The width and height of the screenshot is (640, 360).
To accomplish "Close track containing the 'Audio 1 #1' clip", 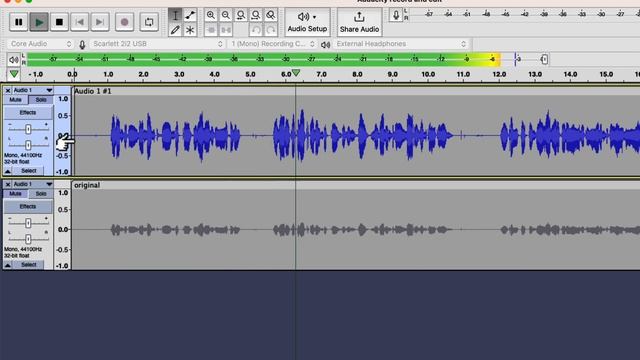I will tap(8, 90).
